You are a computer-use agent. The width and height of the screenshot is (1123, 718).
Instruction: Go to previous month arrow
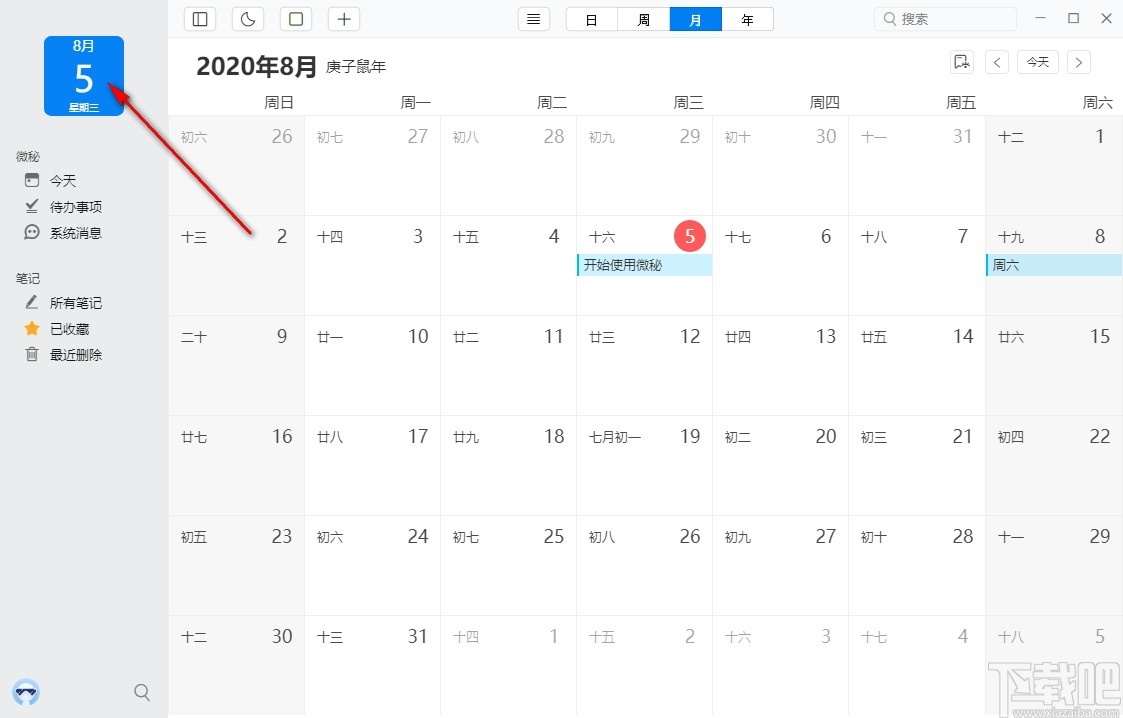click(x=997, y=62)
